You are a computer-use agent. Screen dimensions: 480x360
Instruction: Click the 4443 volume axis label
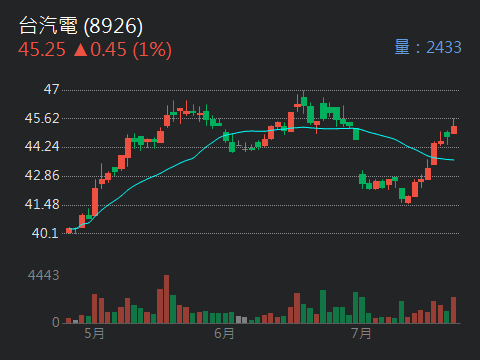click(x=44, y=275)
